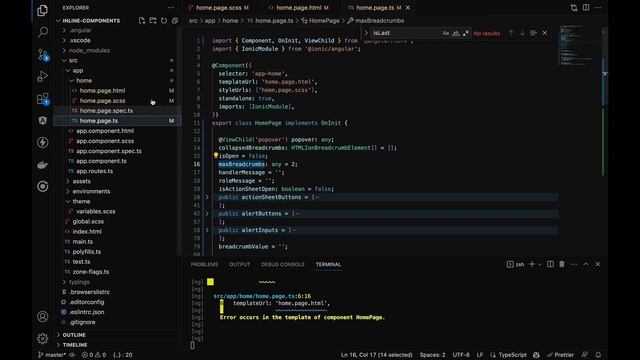Toggle Use Regular Expression in find widget
Image resolution: width=640 pixels, height=360 pixels.
[466, 33]
